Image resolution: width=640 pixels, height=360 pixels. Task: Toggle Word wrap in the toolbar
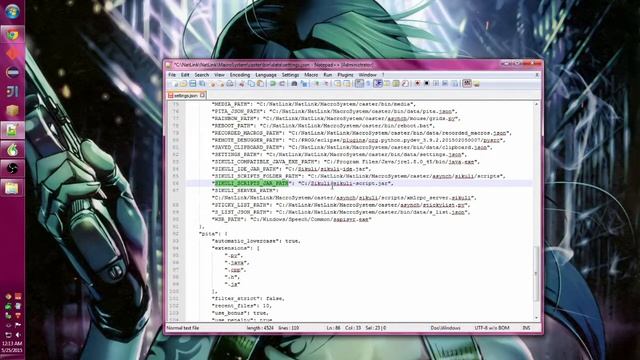(x=359, y=84)
